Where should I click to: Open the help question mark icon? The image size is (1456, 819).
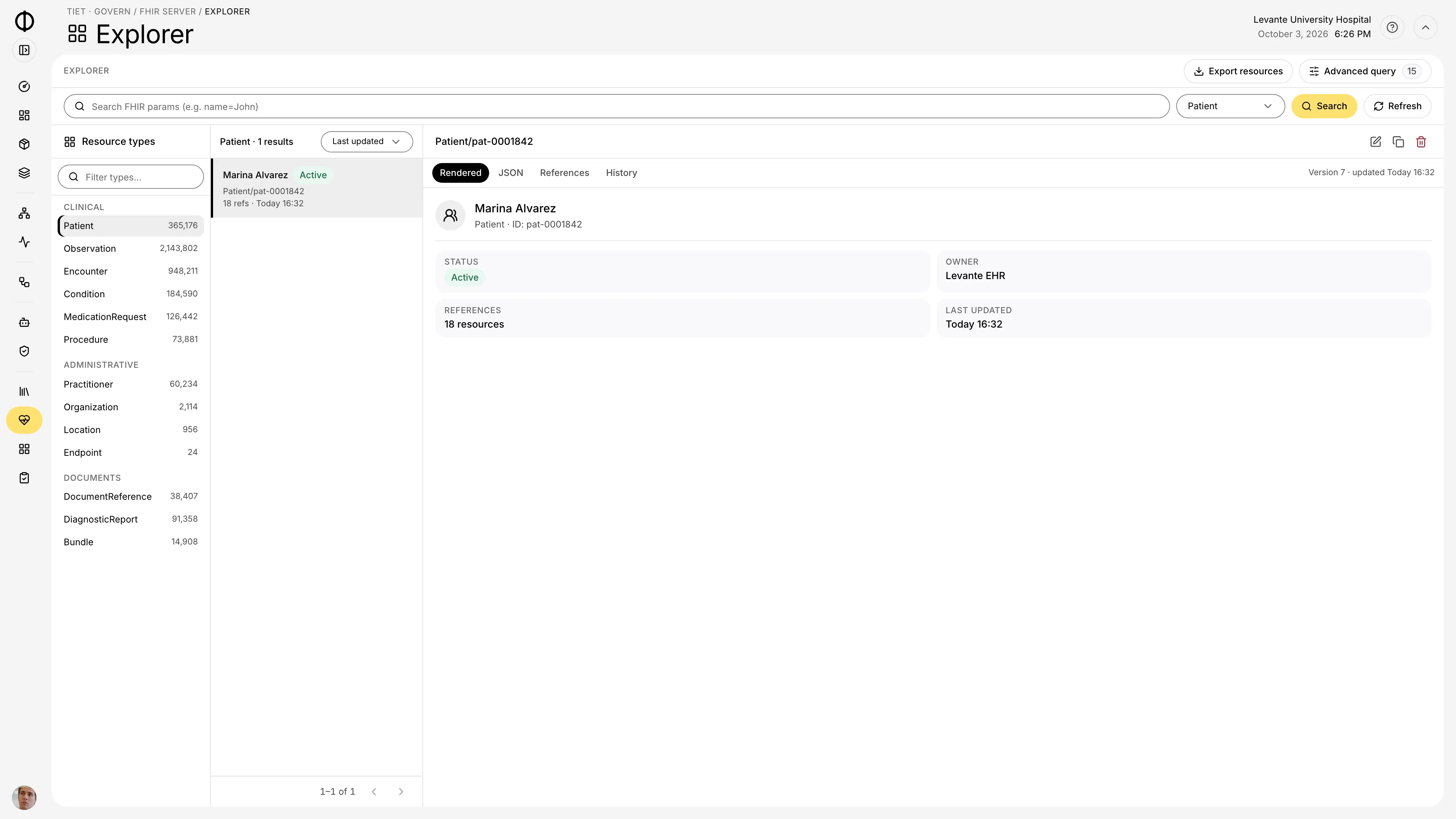[1392, 27]
